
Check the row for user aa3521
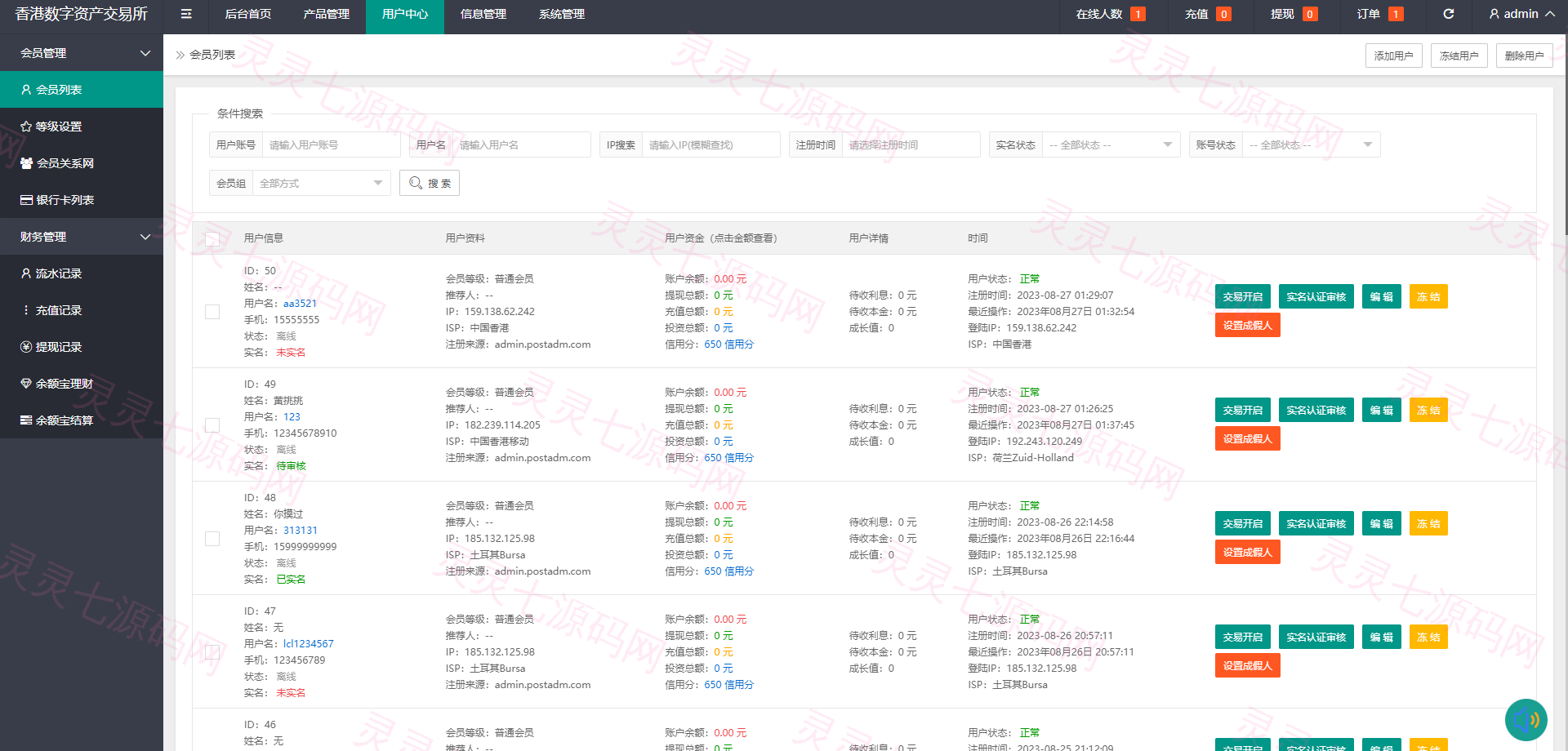(212, 312)
